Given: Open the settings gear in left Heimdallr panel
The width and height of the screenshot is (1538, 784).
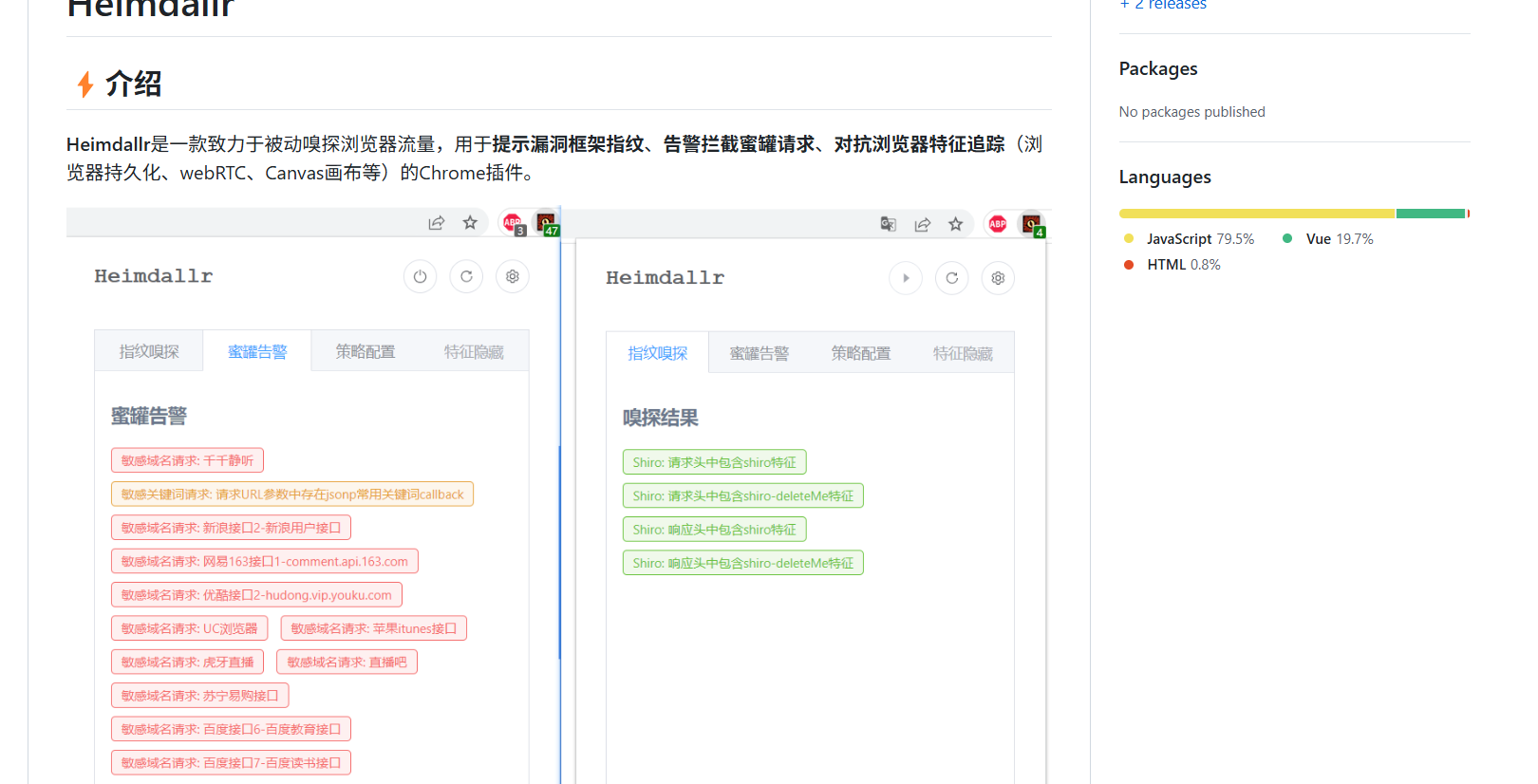Looking at the screenshot, I should click(513, 277).
